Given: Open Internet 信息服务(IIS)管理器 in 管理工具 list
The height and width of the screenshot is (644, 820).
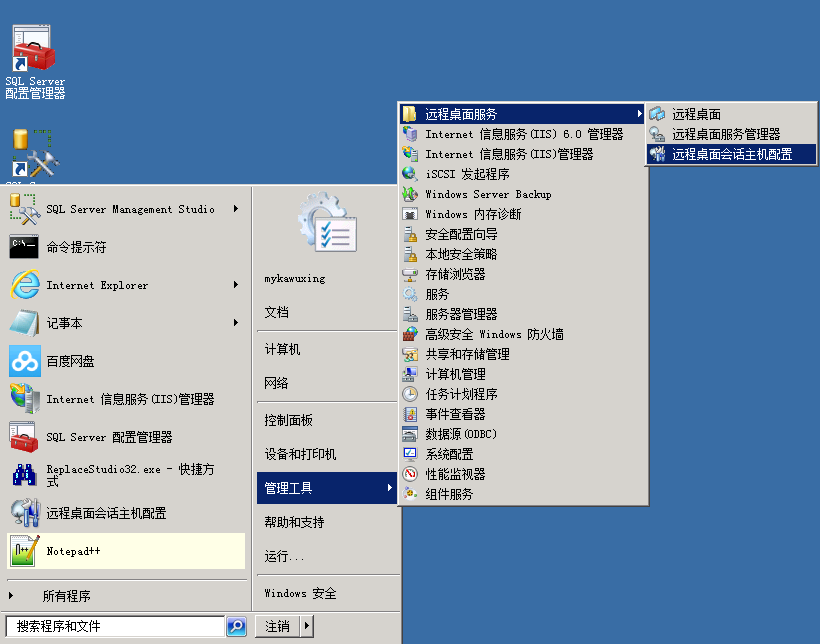Looking at the screenshot, I should [523, 154].
